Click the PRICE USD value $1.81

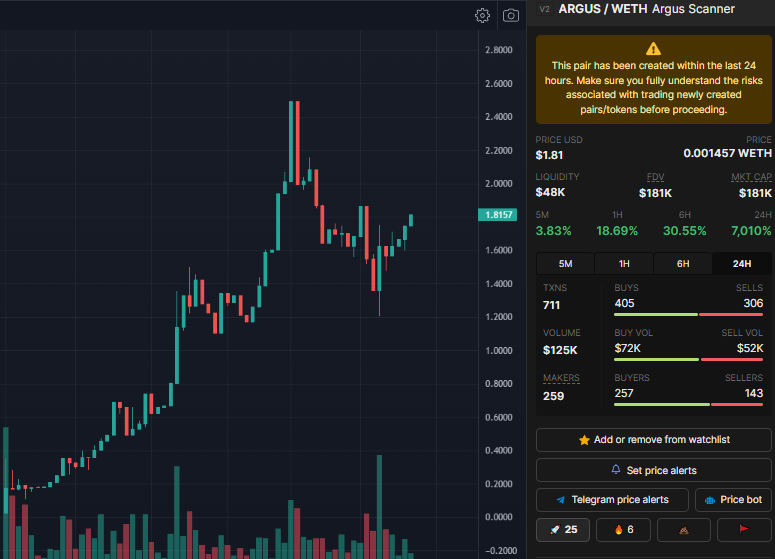(549, 155)
